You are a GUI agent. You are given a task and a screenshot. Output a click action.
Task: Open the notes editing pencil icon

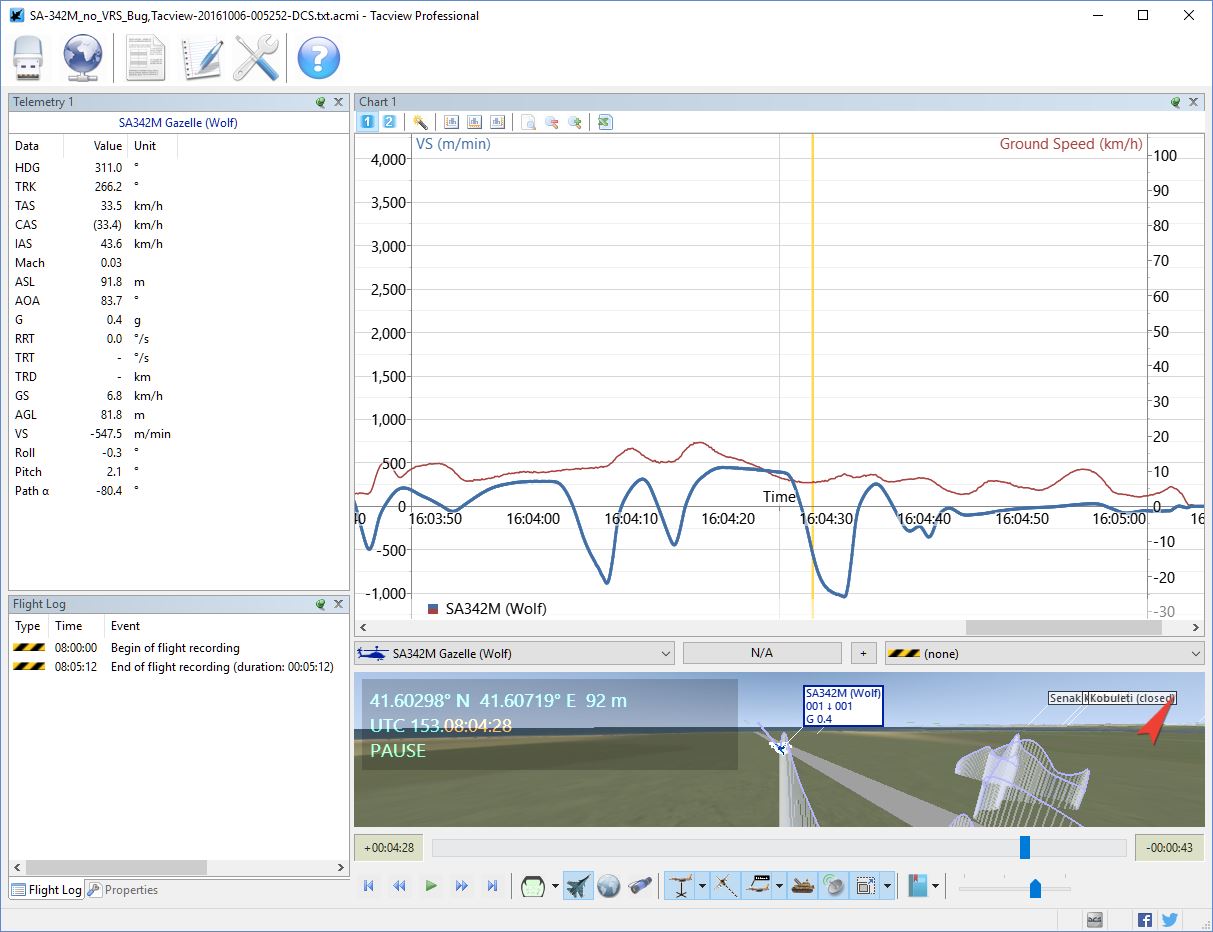click(x=200, y=58)
